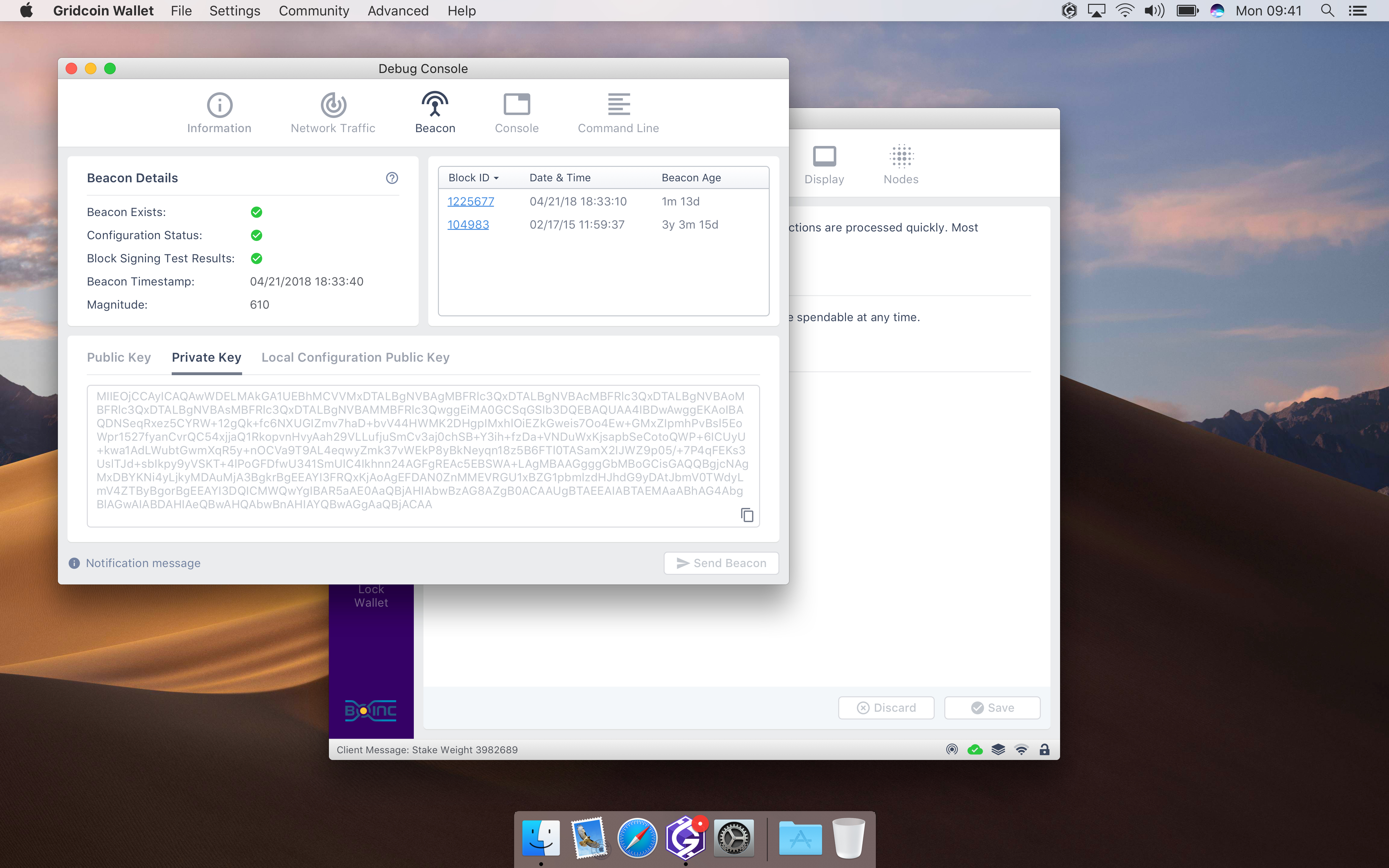Click the lock icon in the wallet status bar
The width and height of the screenshot is (1389, 868).
[1045, 749]
